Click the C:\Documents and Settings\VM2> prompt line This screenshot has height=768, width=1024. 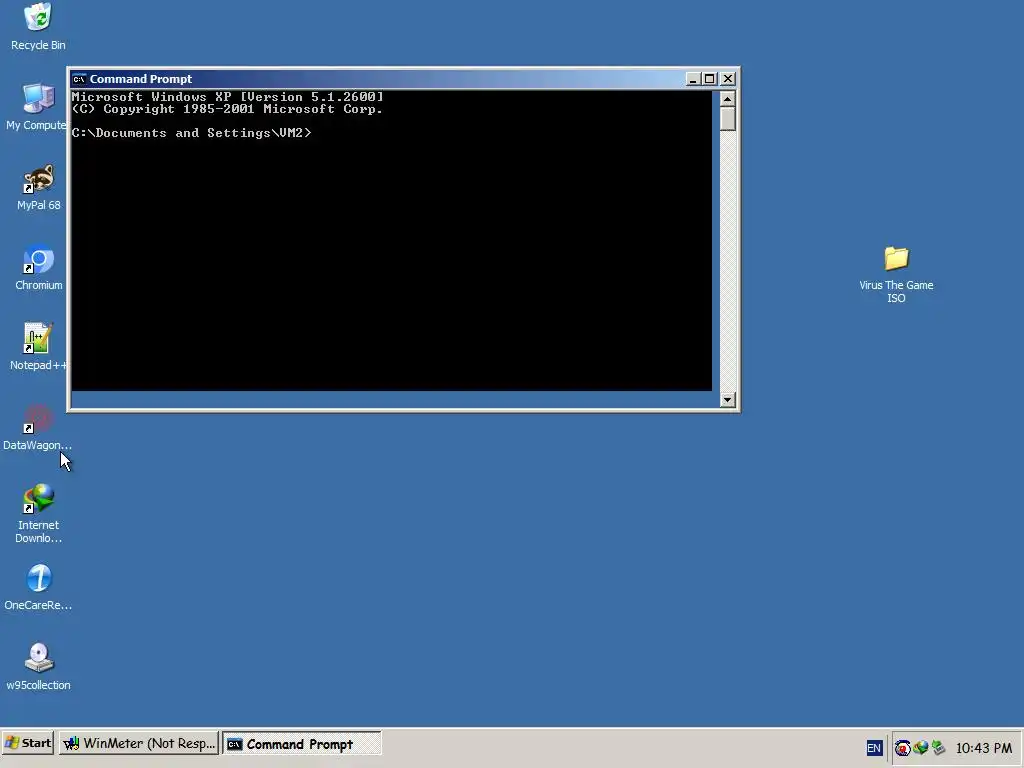pos(191,133)
